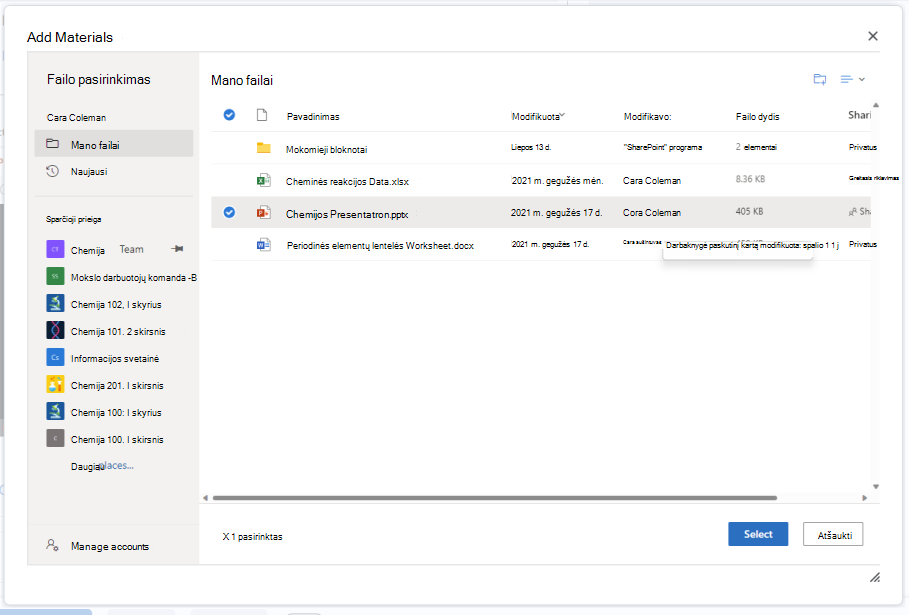Screen dimensions: 909x615
Task: Click Cara Coleman account name
Action: coord(77,118)
